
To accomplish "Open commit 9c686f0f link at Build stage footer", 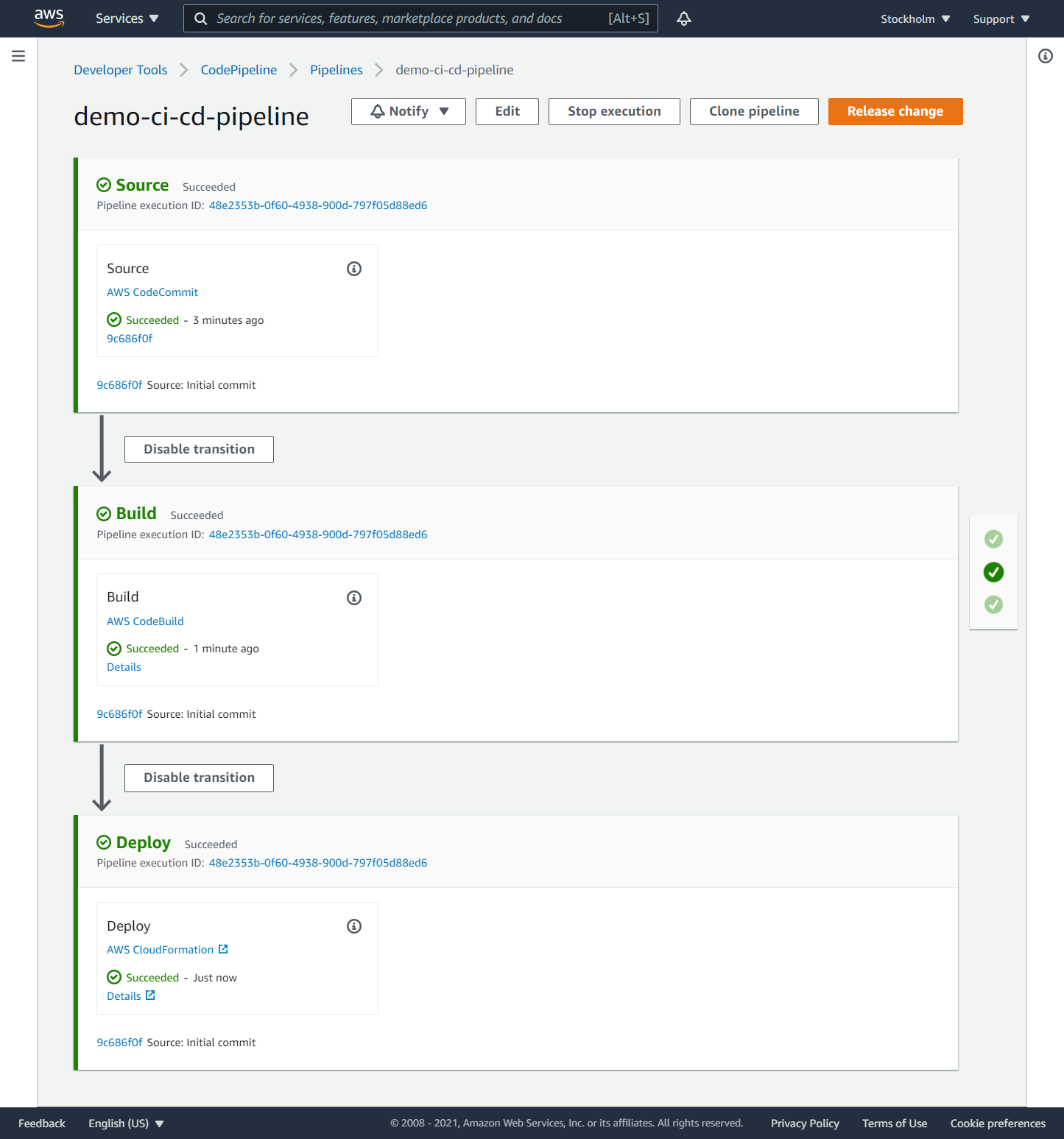I will click(119, 714).
